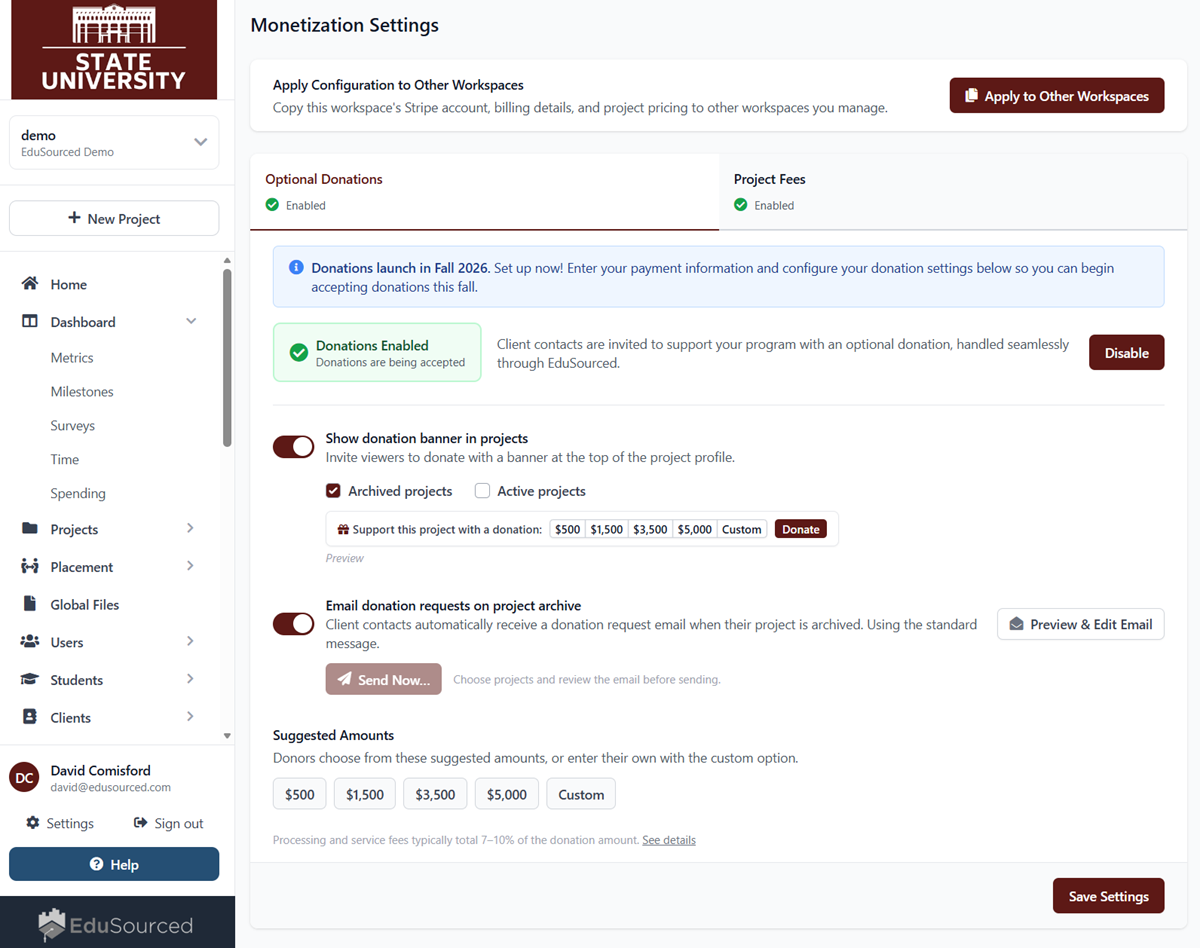Expand the Users menu chevron
Image resolution: width=1200 pixels, height=948 pixels.
point(190,641)
